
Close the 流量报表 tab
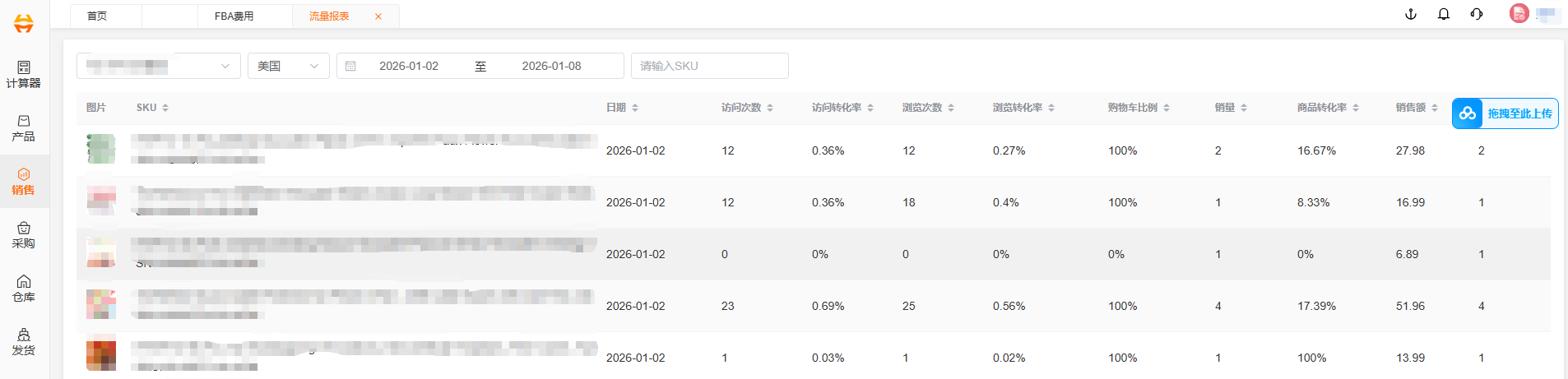378,16
